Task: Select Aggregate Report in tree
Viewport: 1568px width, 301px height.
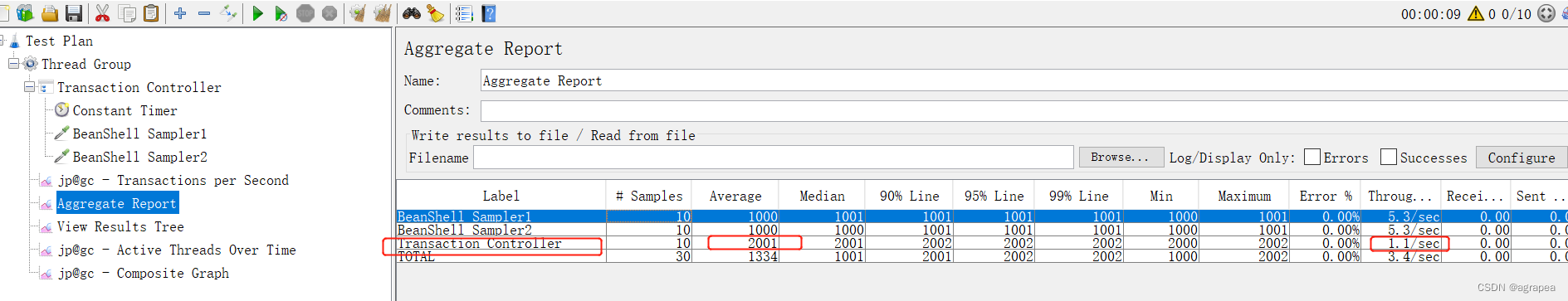Action: pos(117,203)
